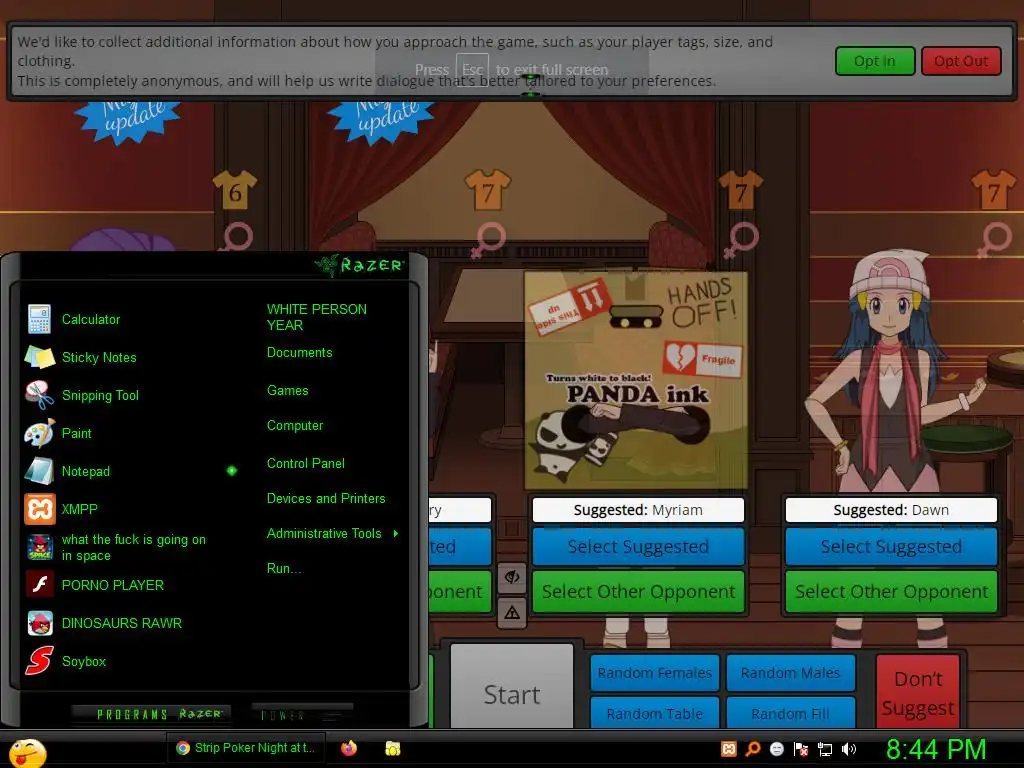Click the 8:44 PM taskbar clock
The width and height of the screenshot is (1024, 768).
(x=936, y=750)
